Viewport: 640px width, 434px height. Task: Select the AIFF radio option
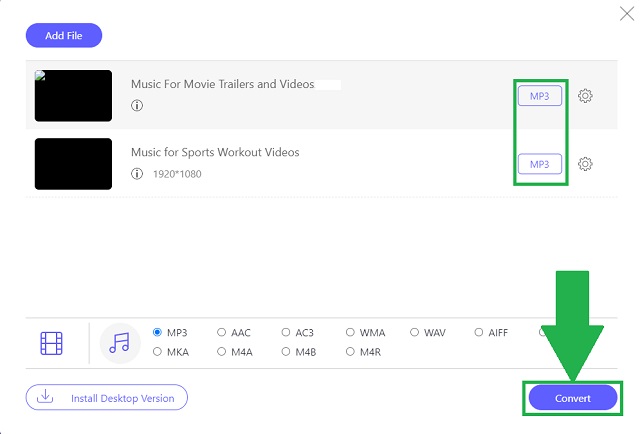click(478, 332)
